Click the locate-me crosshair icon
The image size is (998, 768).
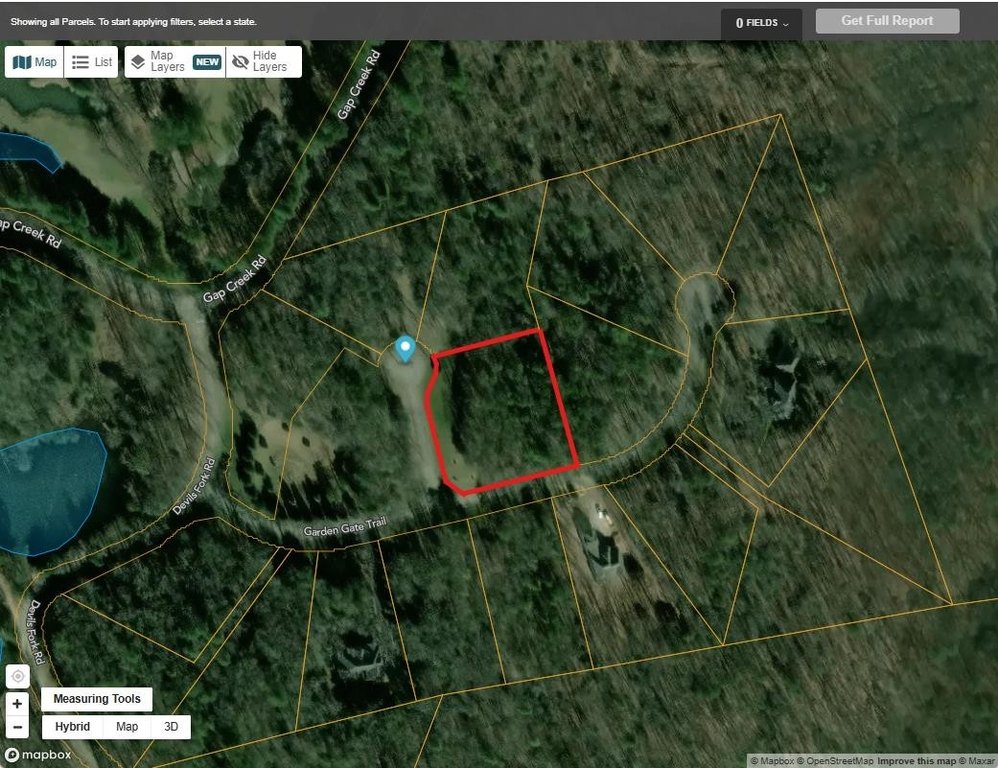[17, 676]
